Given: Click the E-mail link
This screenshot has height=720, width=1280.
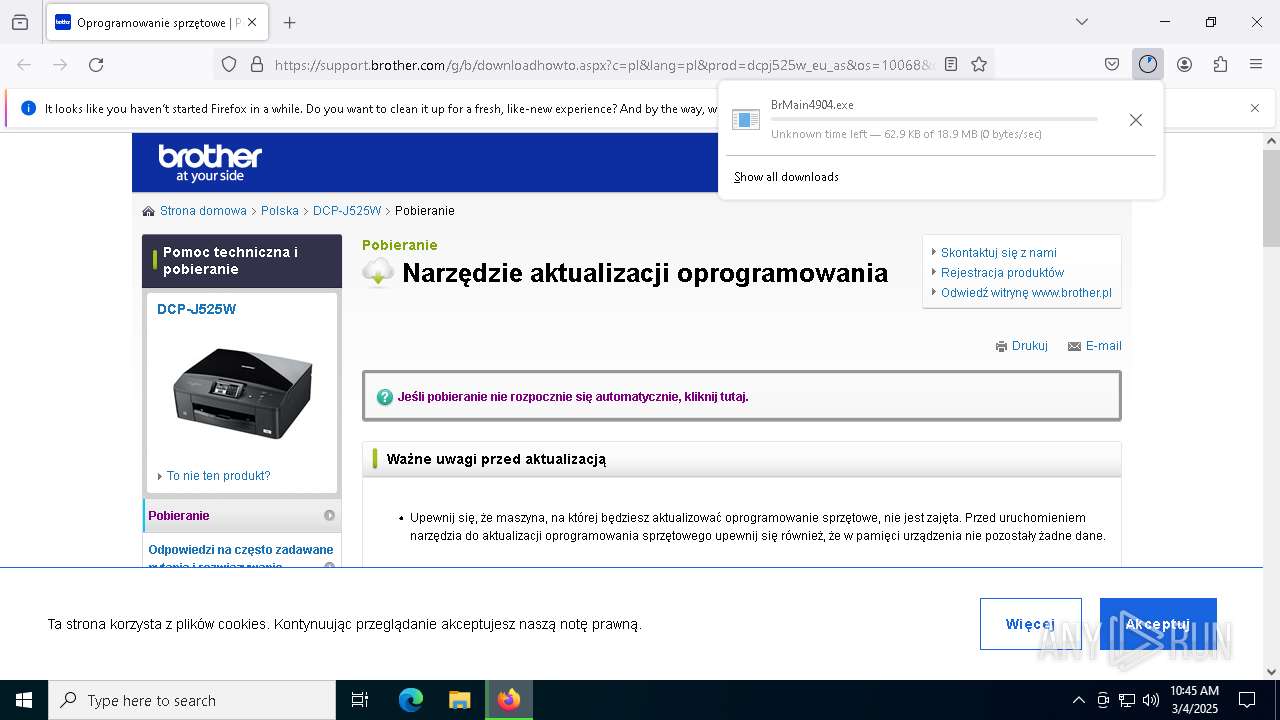Looking at the screenshot, I should coord(1104,346).
